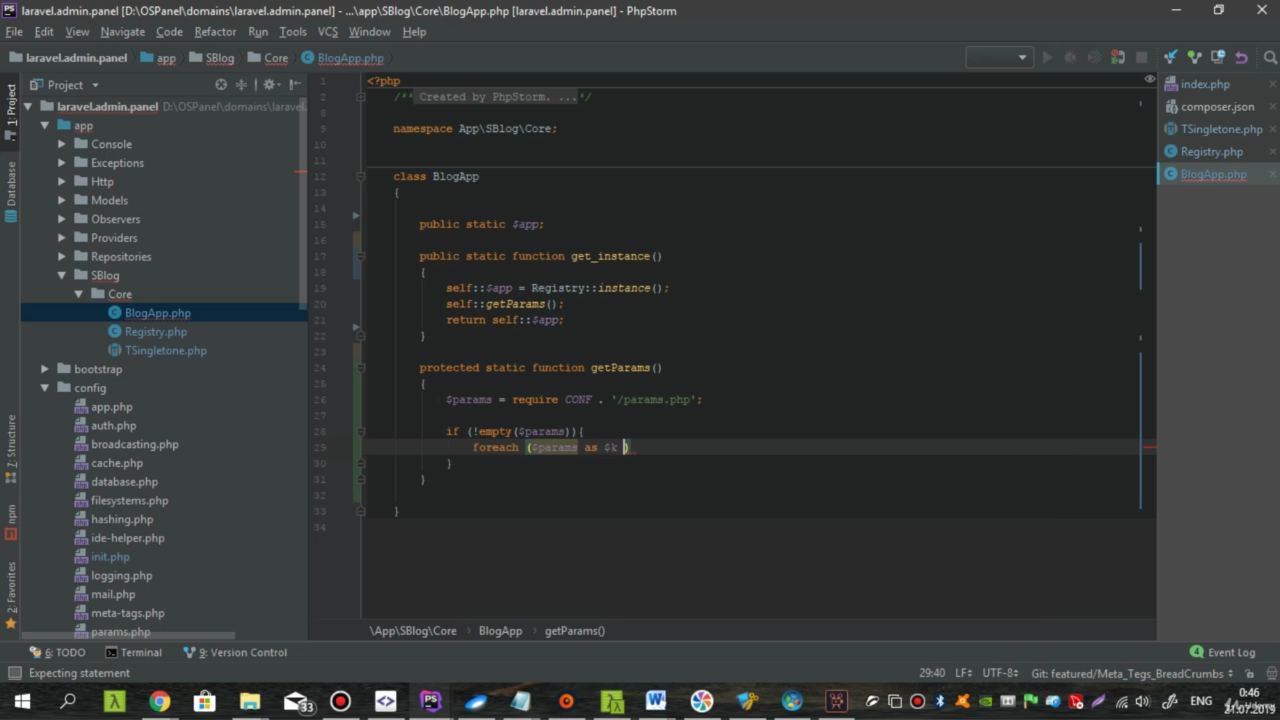Image resolution: width=1280 pixels, height=720 pixels.
Task: Click the Run with Coverage icon
Action: tap(1094, 57)
